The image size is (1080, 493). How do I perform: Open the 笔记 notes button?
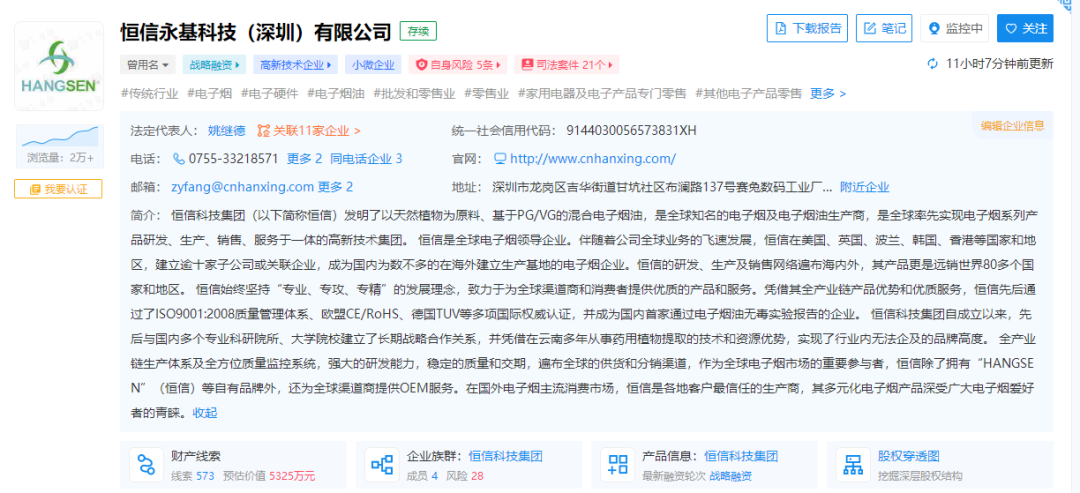[x=884, y=28]
